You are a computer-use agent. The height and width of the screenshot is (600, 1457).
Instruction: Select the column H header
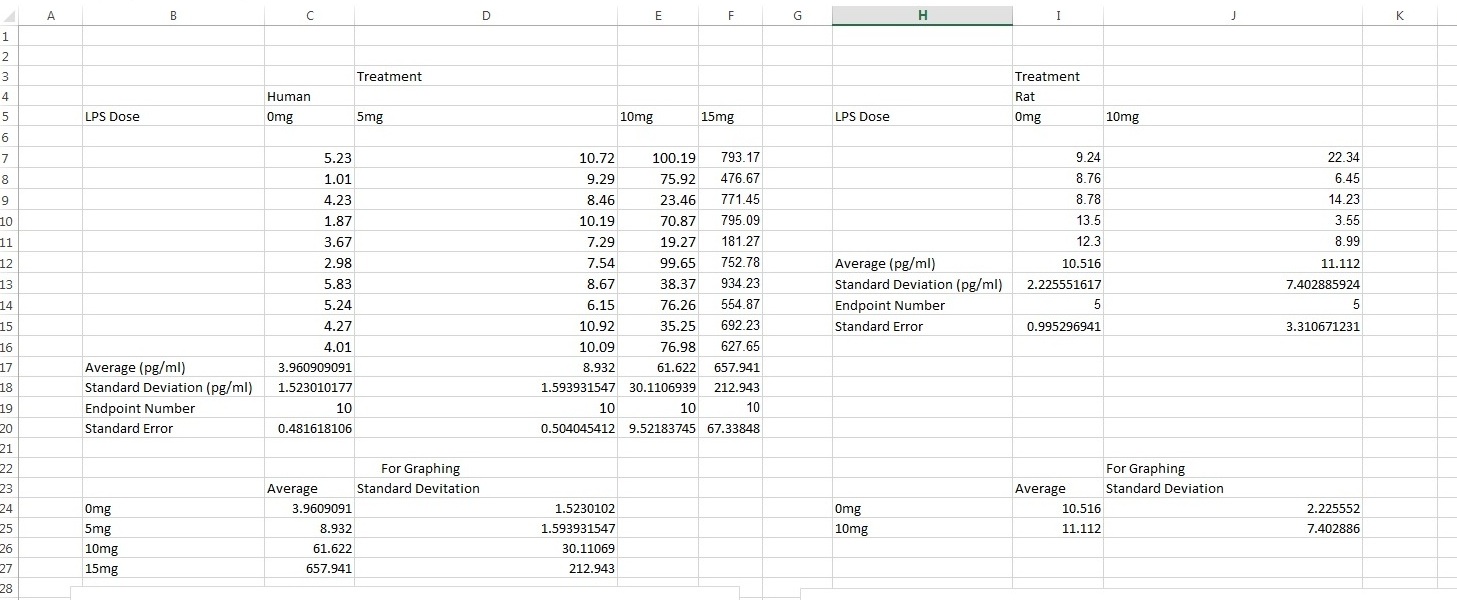coord(921,15)
